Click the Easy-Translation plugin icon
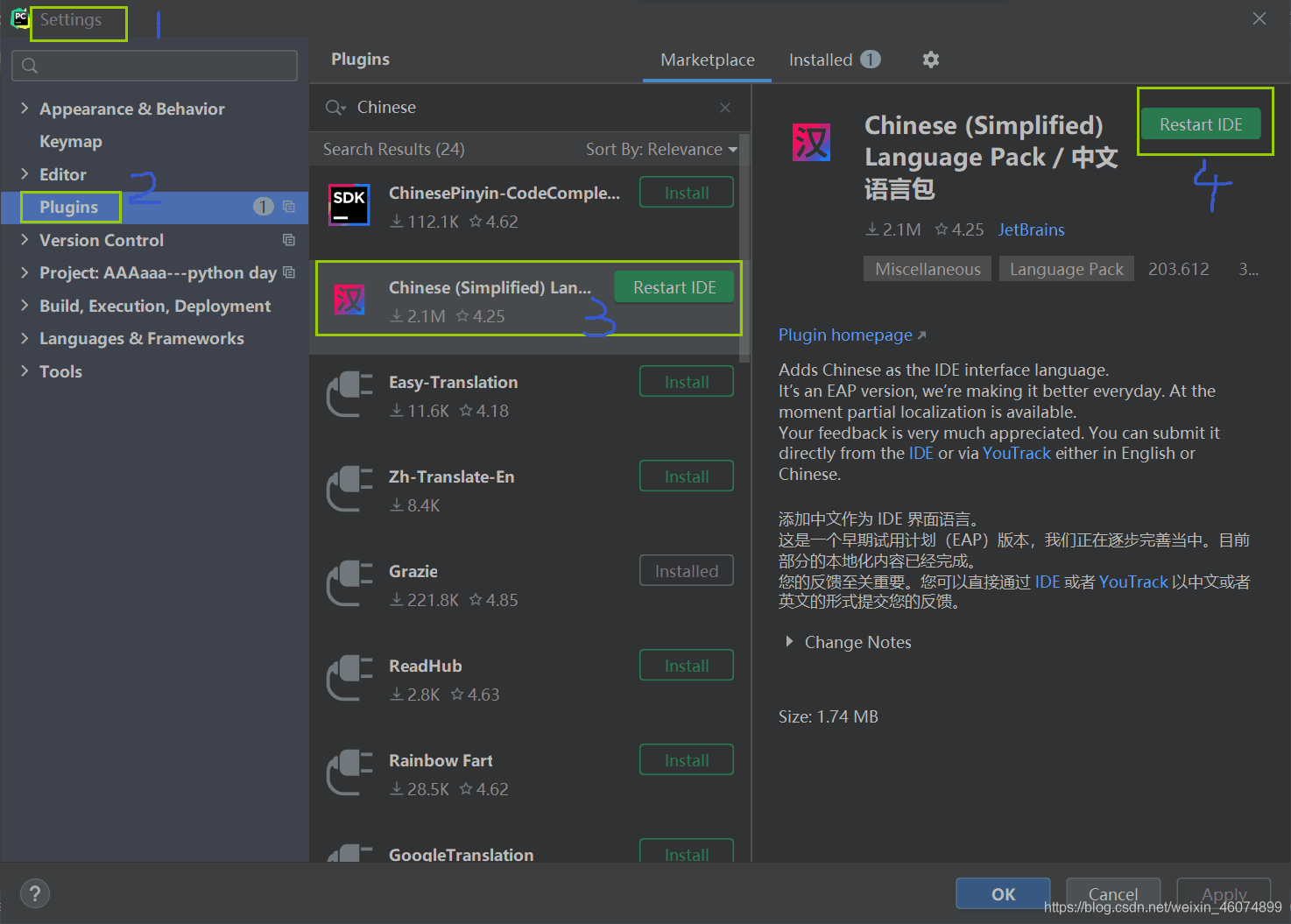The height and width of the screenshot is (924, 1291). (349, 394)
